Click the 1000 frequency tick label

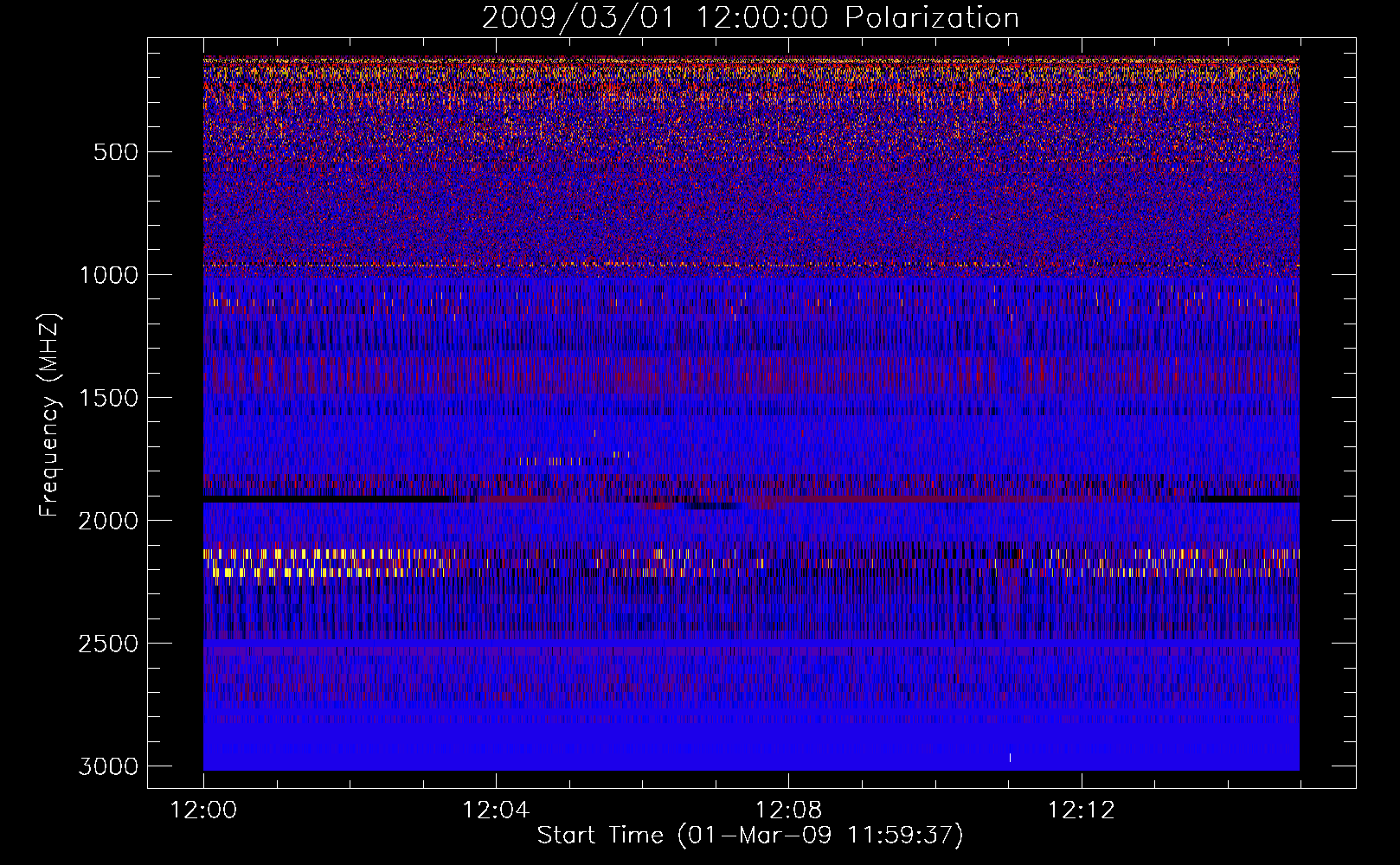108,275
